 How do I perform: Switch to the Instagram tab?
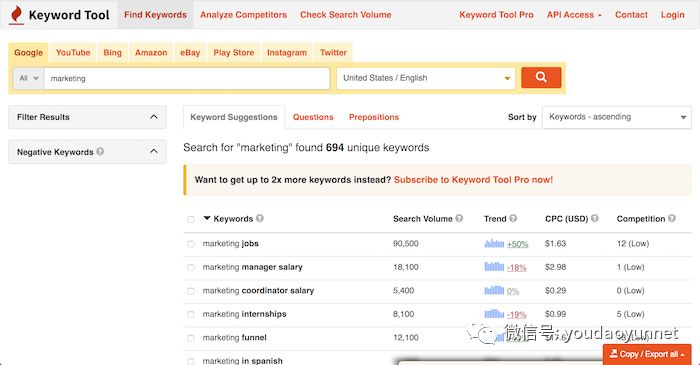287,53
